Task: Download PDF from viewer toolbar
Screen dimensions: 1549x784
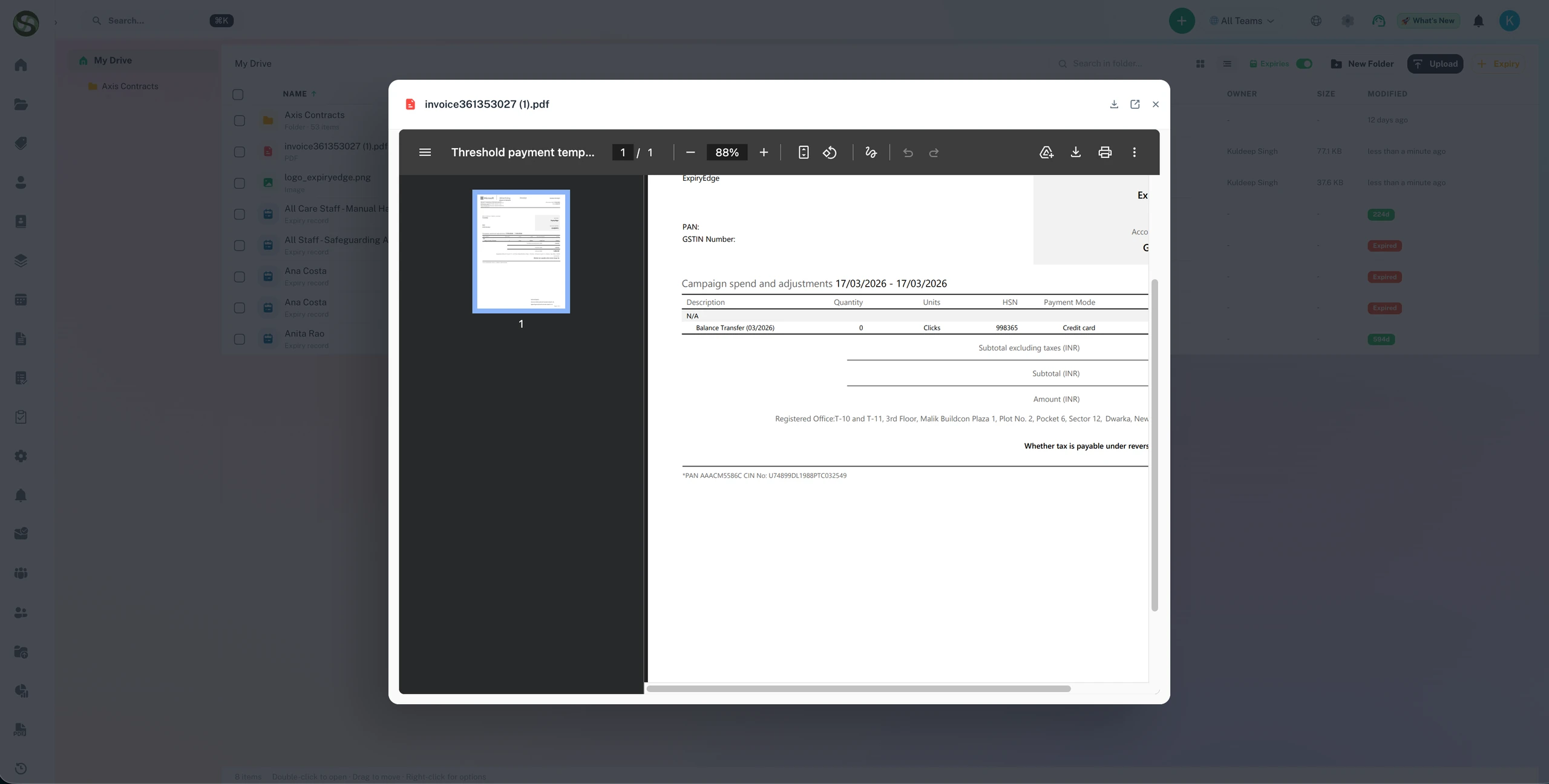Action: (x=1076, y=152)
